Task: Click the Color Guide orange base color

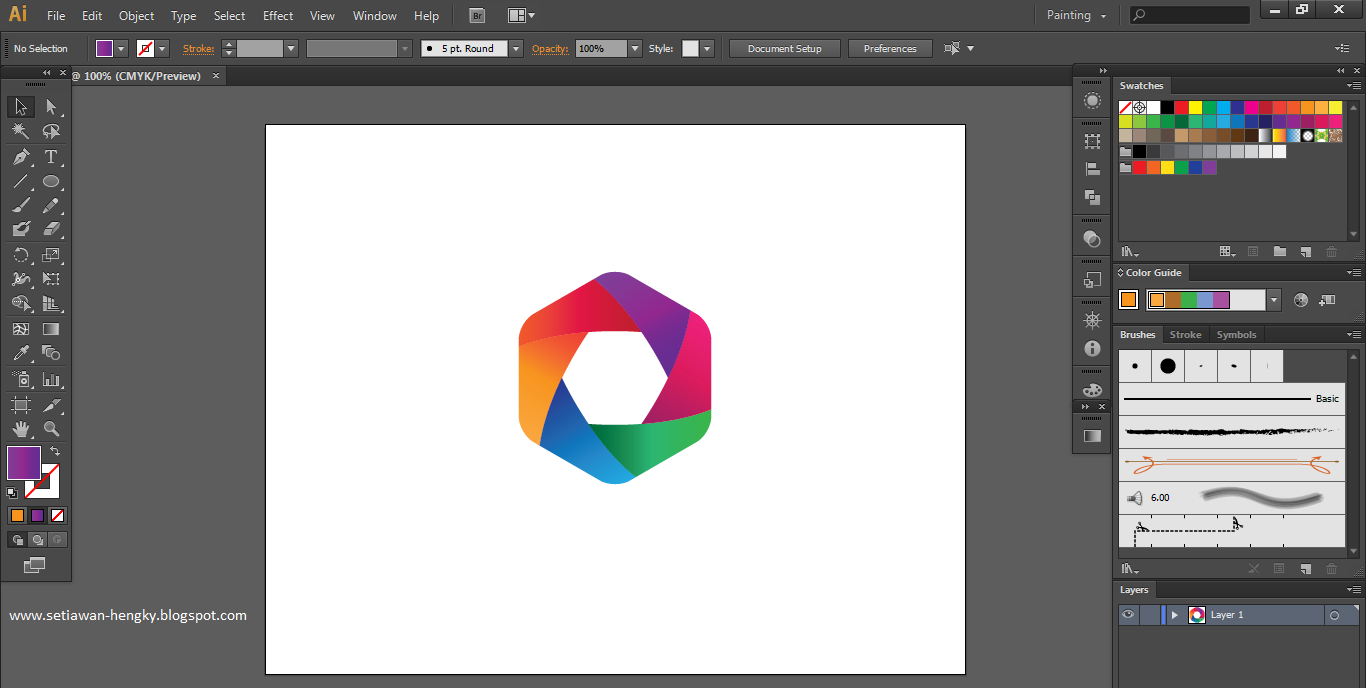Action: [1128, 299]
